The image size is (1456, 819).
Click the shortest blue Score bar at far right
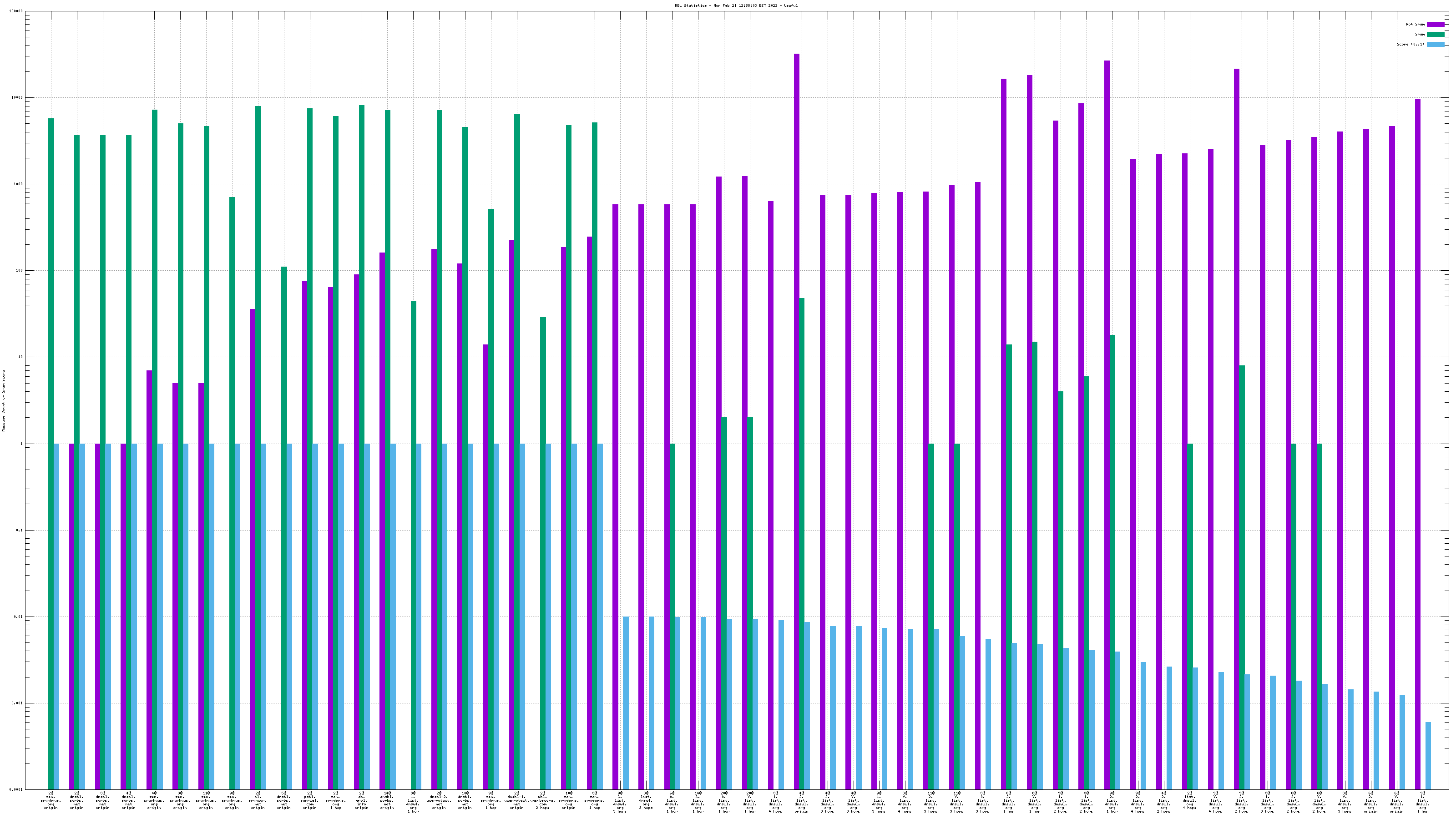[1428, 755]
